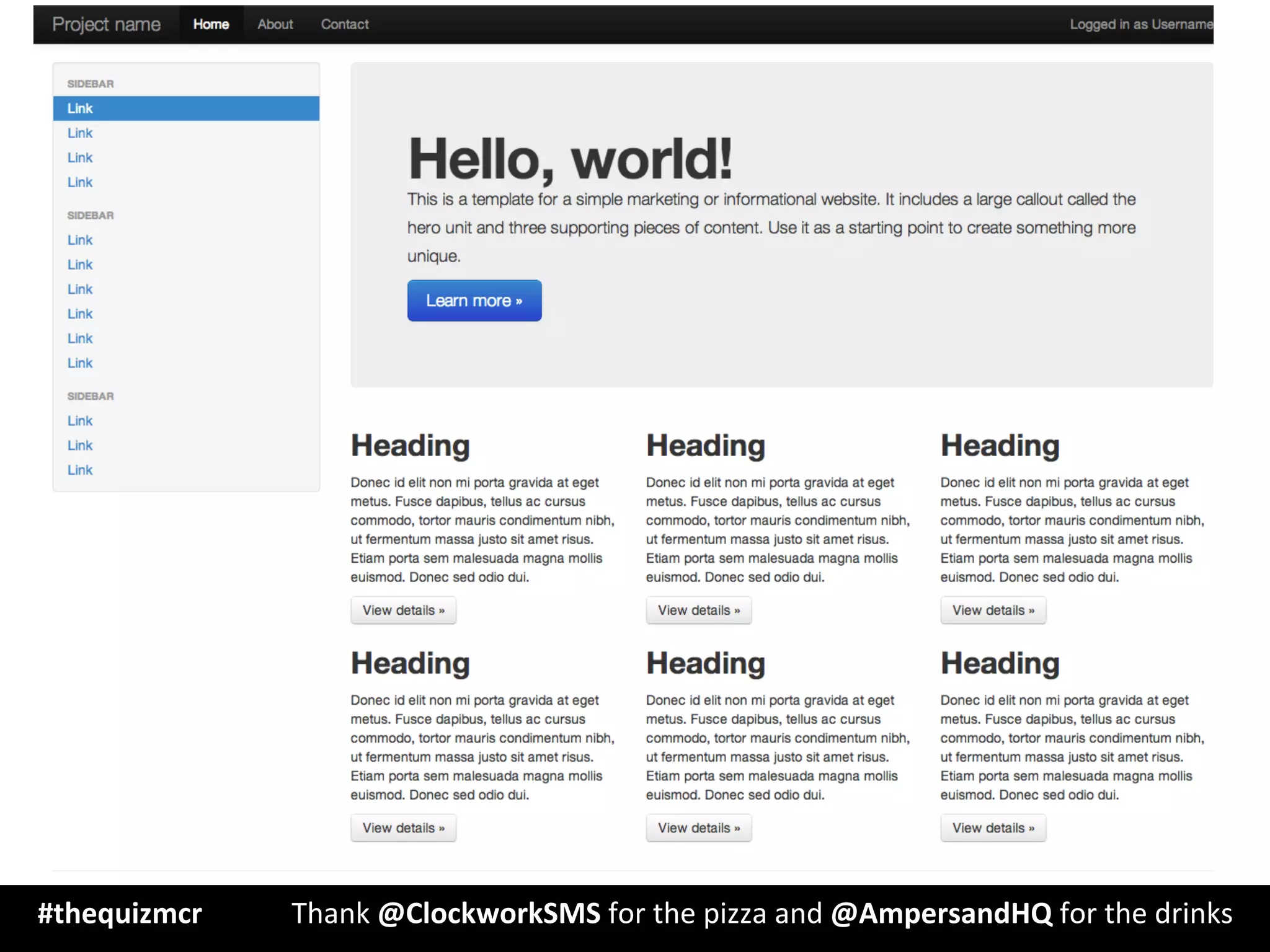The height and width of the screenshot is (952, 1270).
Task: Select the highlighted active sidebar Link
Action: [x=80, y=108]
